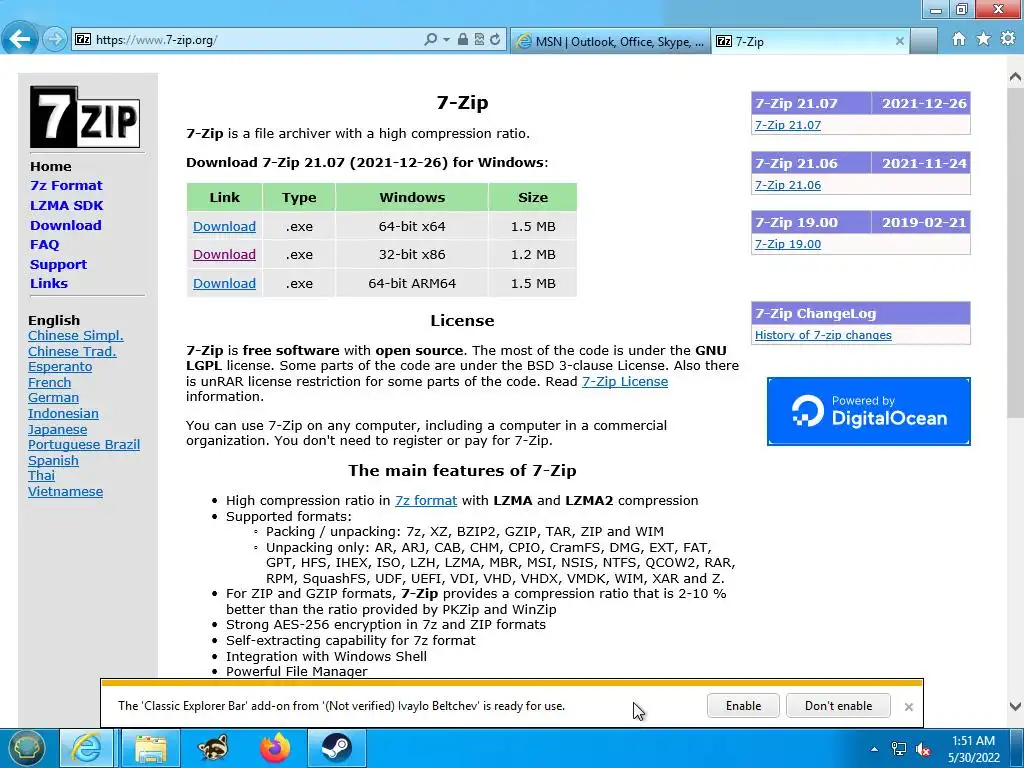Screen dimensions: 1024x768
Task: Open the 7-Zip License link
Action: [x=625, y=381]
